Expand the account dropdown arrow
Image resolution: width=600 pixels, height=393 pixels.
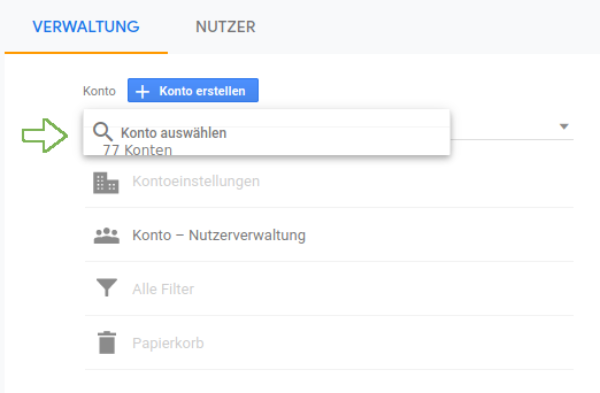[x=564, y=126]
